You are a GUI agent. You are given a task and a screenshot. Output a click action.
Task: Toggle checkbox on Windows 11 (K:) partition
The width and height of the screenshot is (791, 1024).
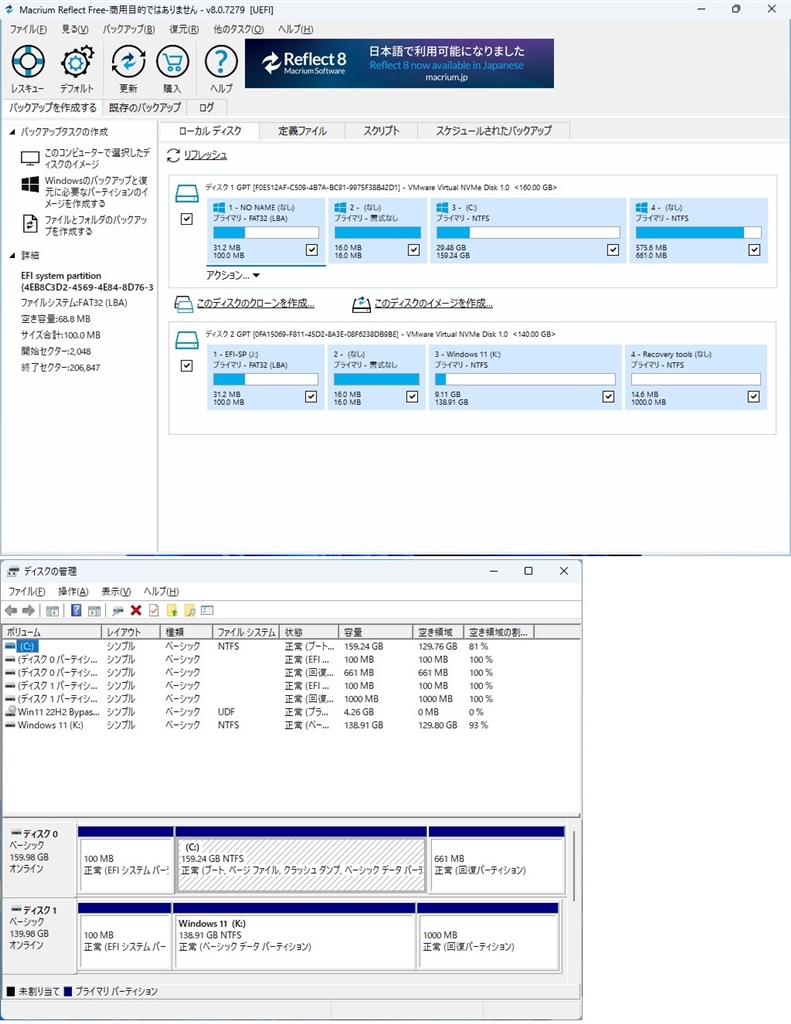(609, 396)
